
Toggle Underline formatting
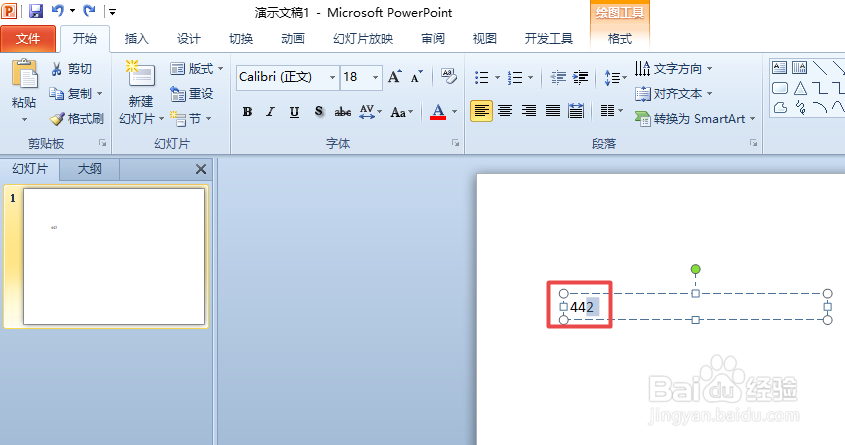click(294, 112)
